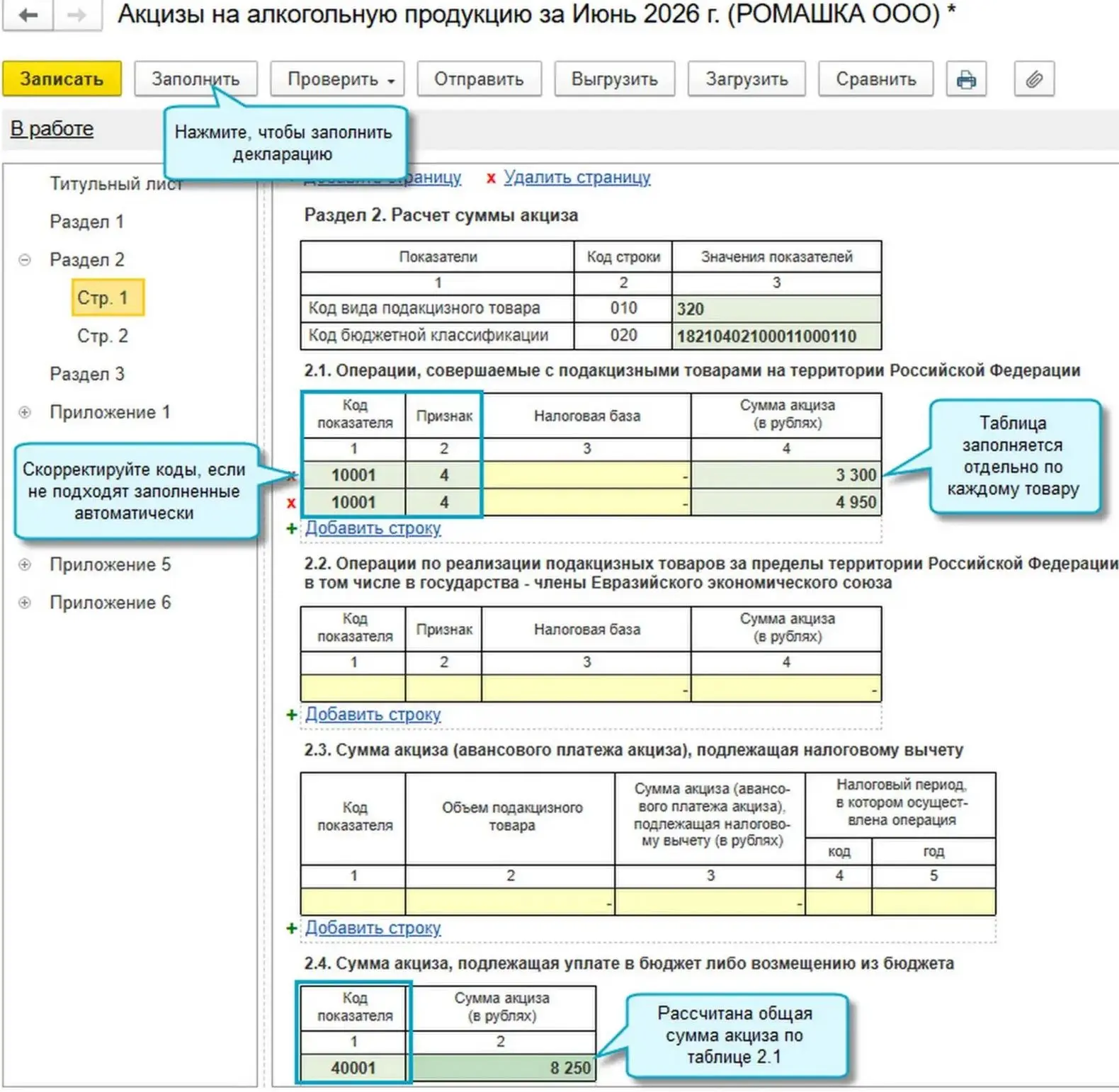Image resolution: width=1119 pixels, height=1092 pixels.
Task: Click the red X beside Удалить страницу
Action: [490, 178]
